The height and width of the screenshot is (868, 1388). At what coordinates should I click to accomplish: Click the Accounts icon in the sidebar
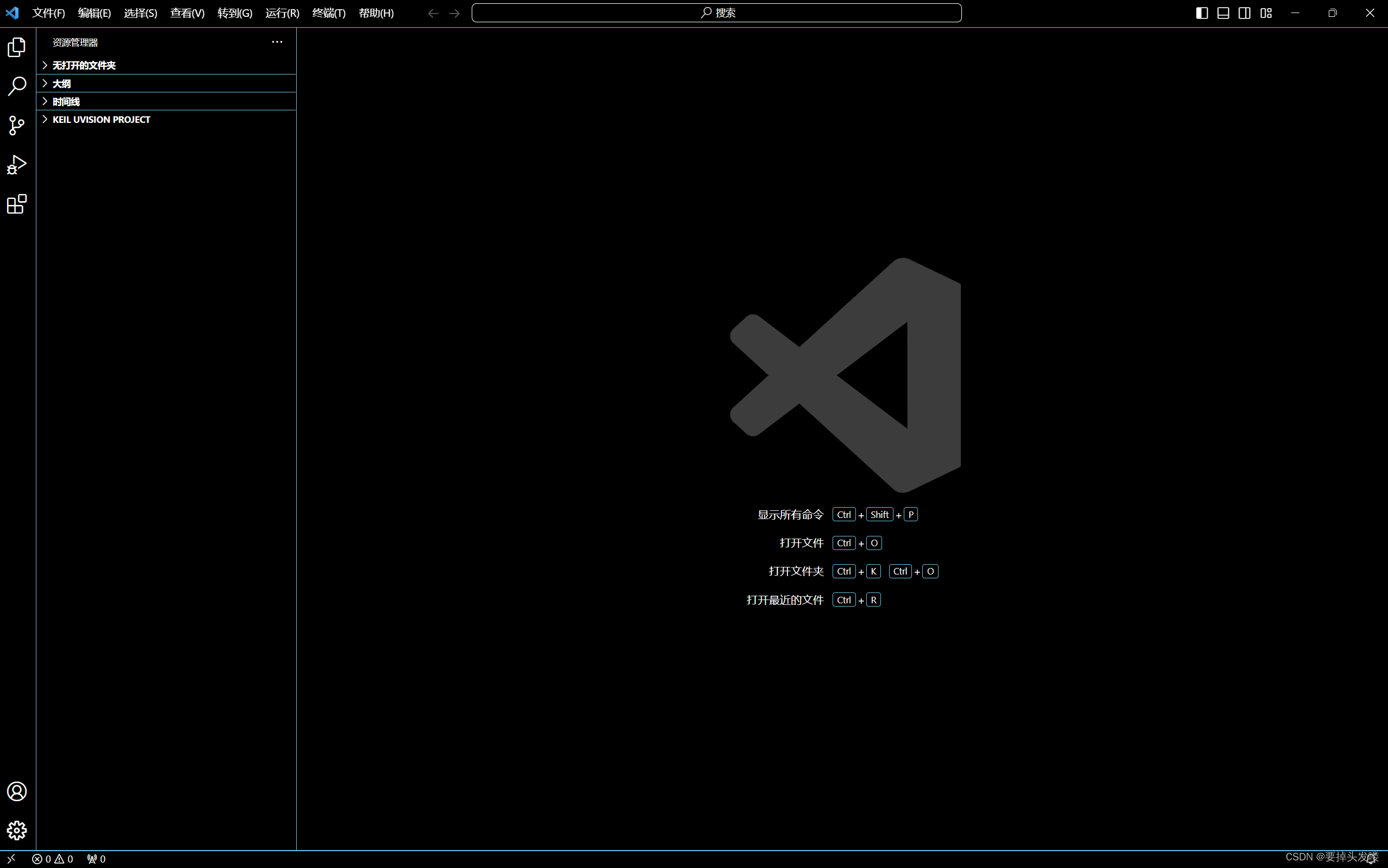[17, 790]
